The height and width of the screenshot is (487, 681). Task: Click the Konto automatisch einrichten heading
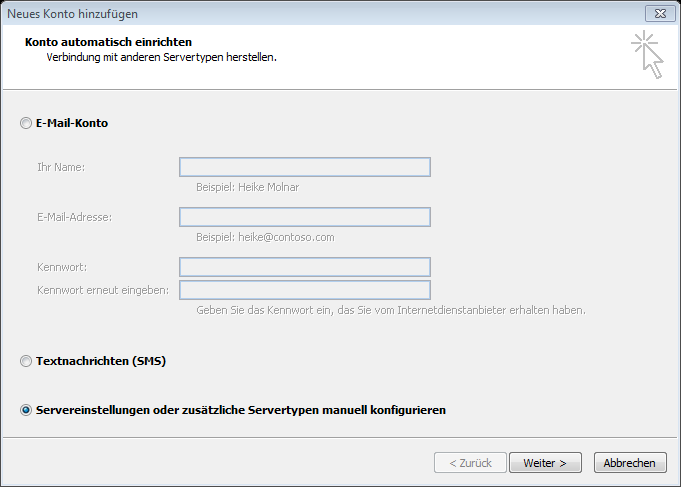click(108, 42)
